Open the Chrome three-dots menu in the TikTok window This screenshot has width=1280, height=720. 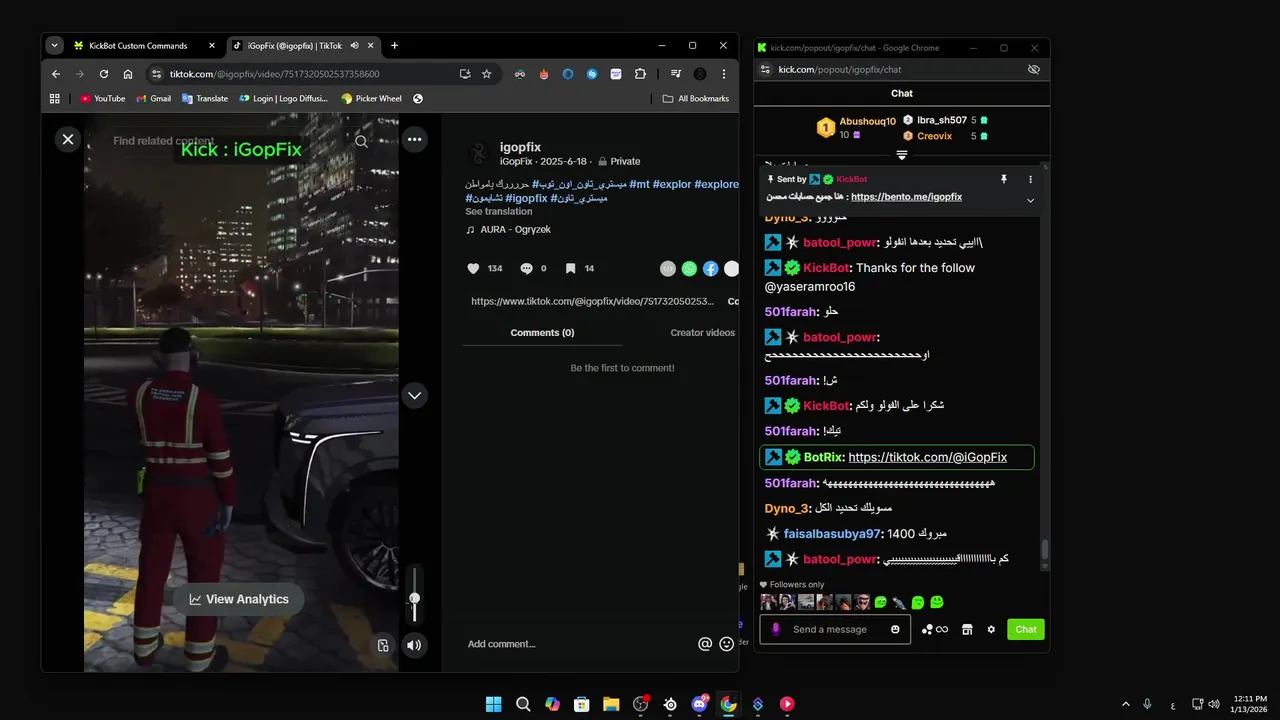tap(724, 74)
